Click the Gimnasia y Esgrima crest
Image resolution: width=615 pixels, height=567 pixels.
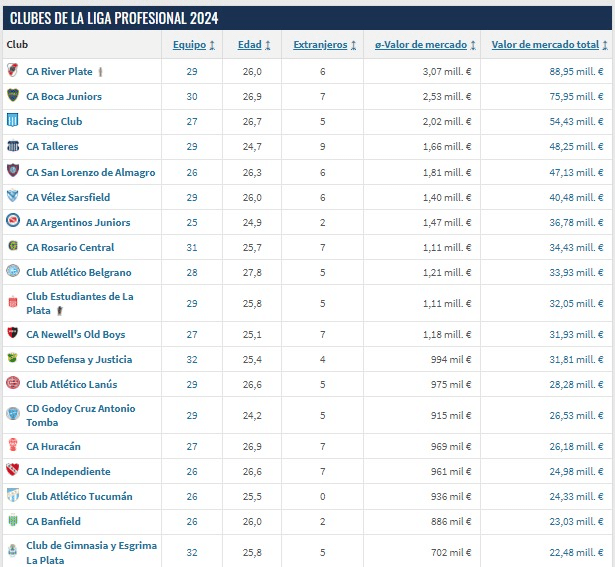13,551
